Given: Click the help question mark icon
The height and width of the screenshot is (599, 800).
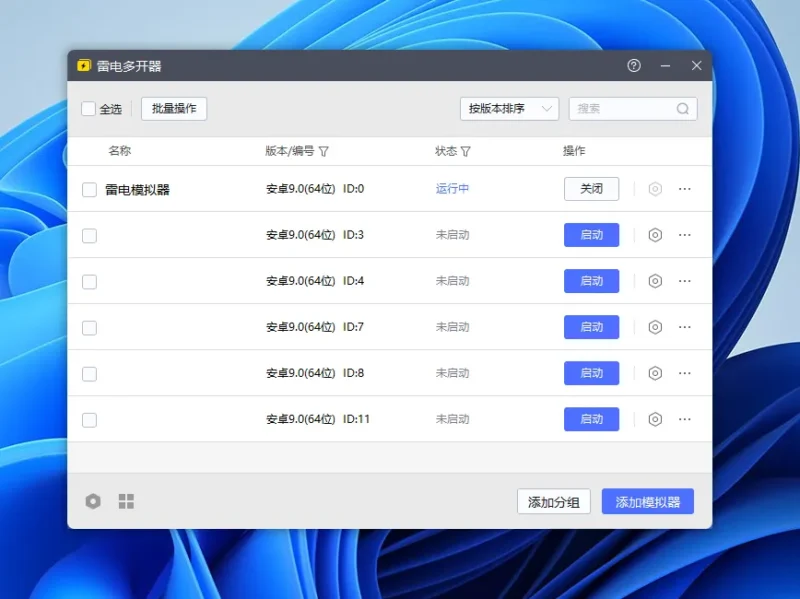Looking at the screenshot, I should point(634,65).
